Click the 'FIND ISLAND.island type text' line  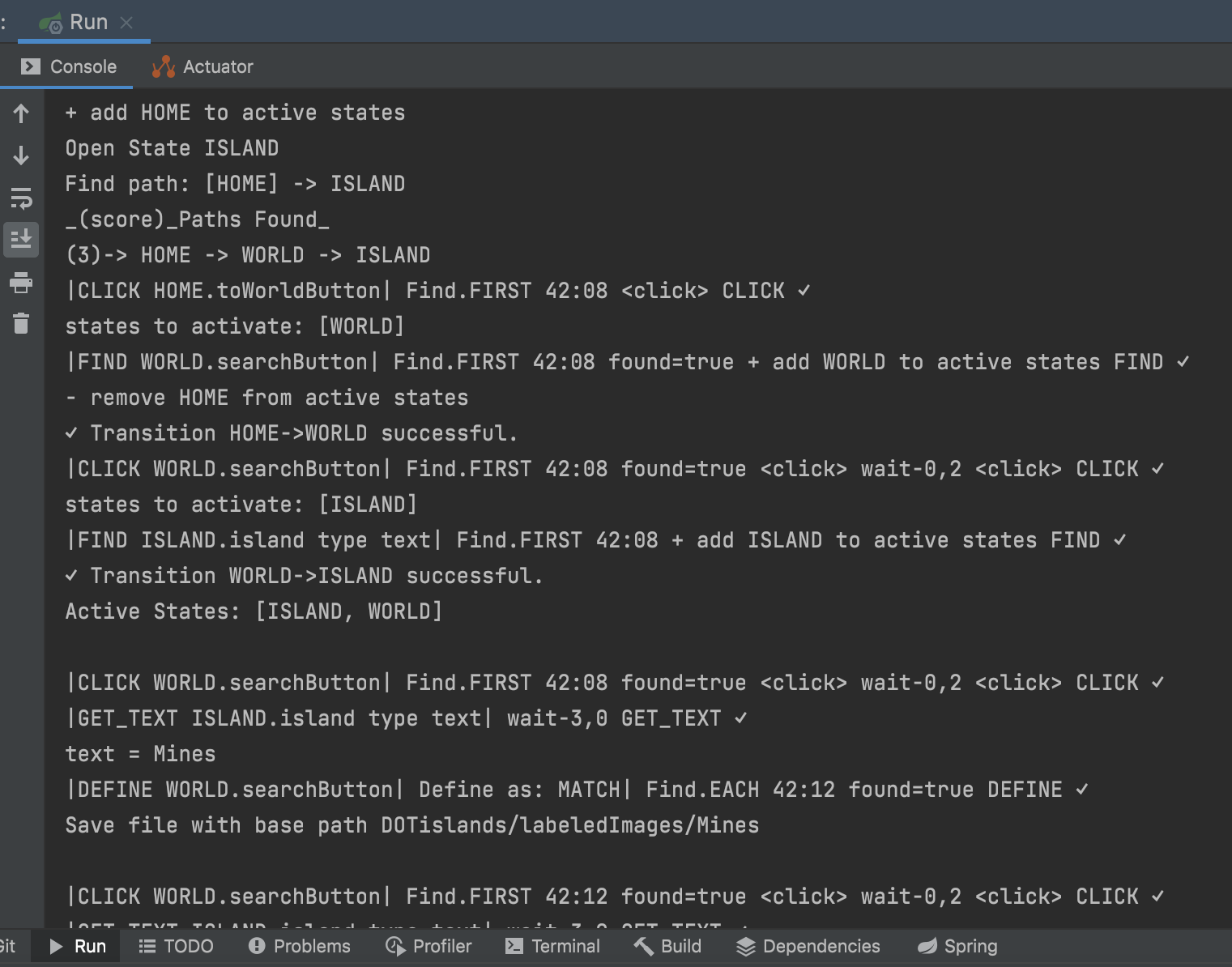(x=596, y=540)
